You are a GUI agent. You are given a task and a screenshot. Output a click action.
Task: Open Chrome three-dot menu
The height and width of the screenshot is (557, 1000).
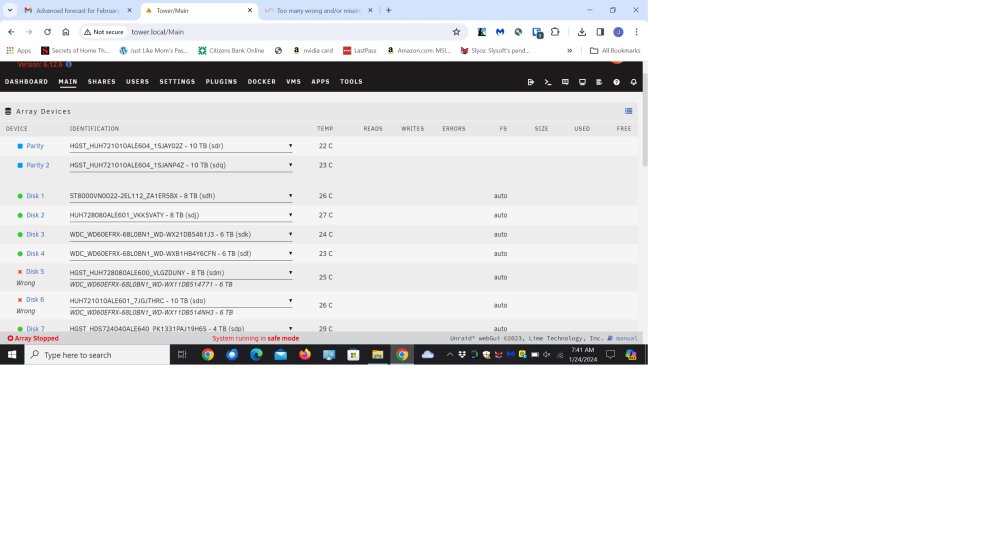(x=636, y=32)
